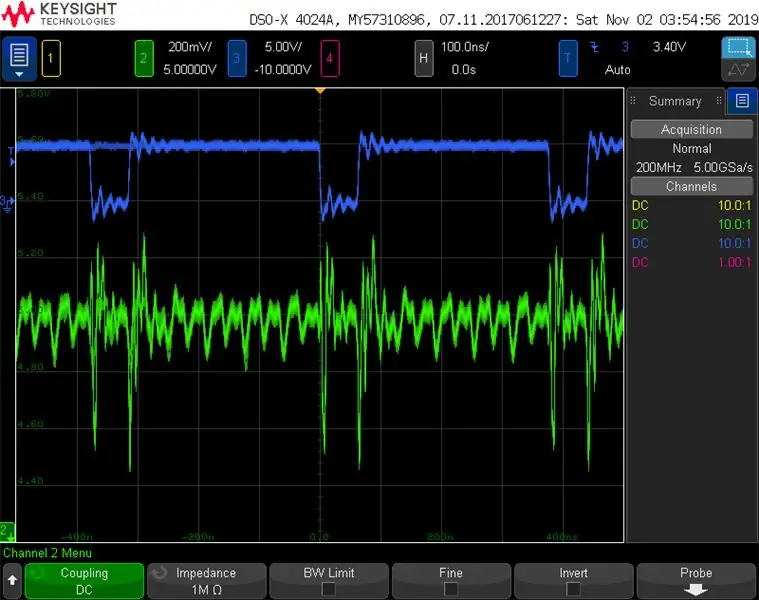Click channel 2 ground offscreen marker

click(x=7, y=532)
